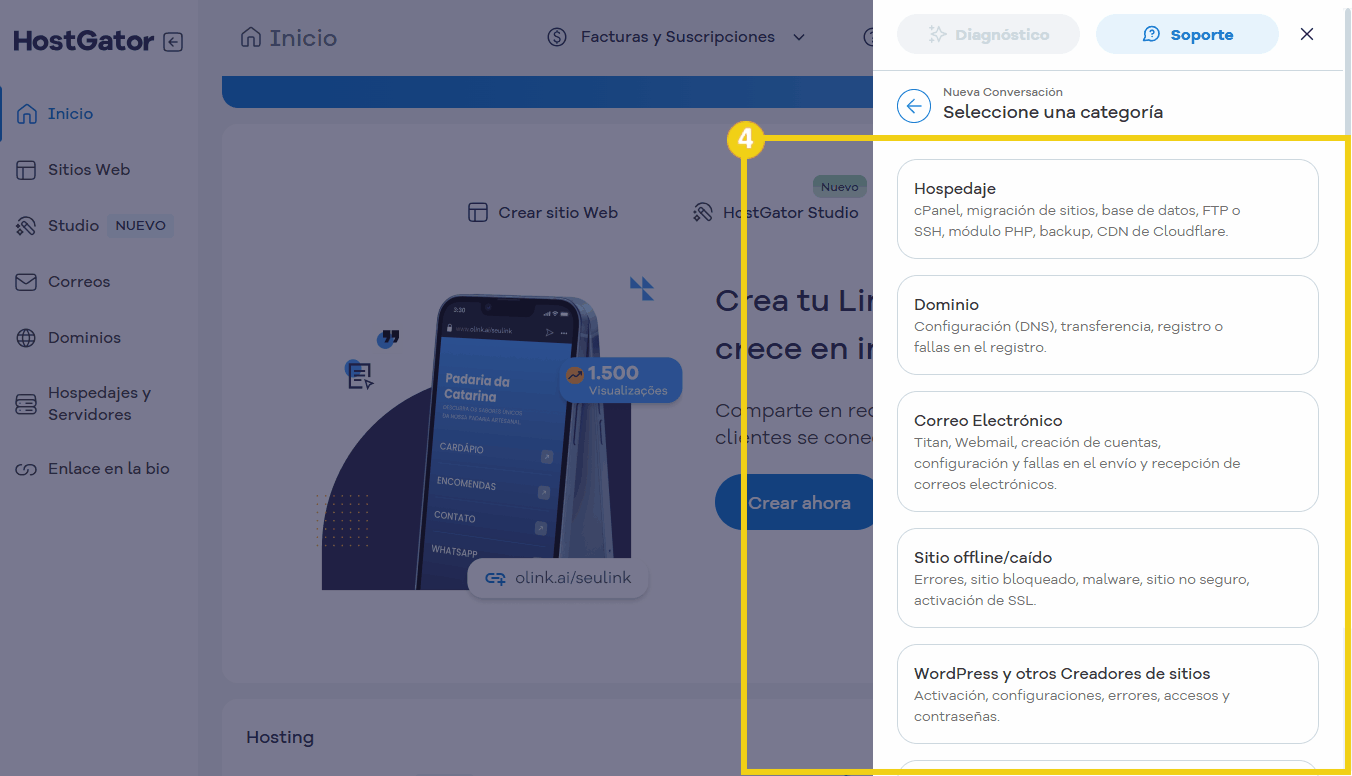
Task: Click the Hospedajes y Servidores server icon
Action: point(27,404)
